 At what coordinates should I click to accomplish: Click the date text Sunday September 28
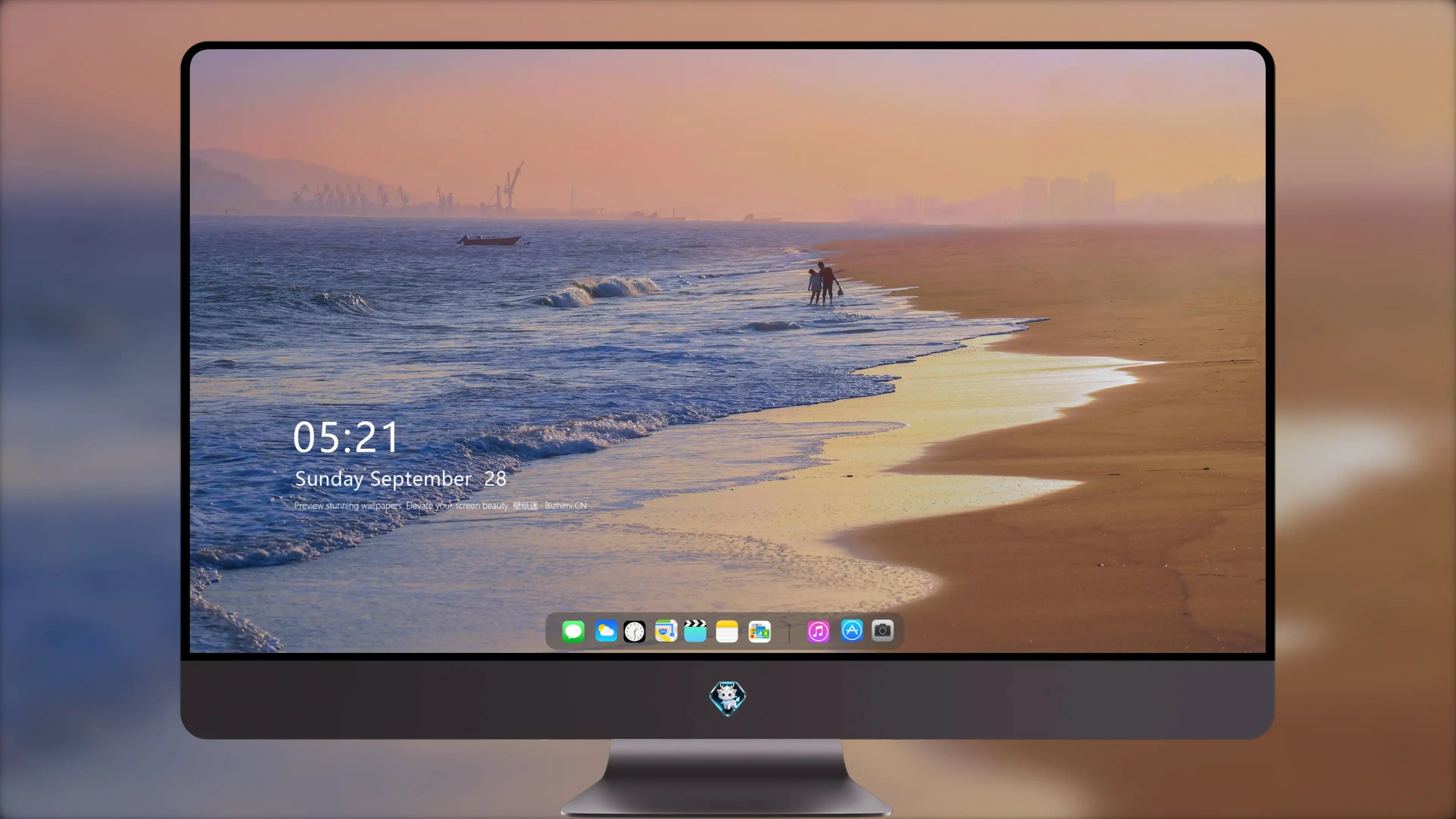401,479
